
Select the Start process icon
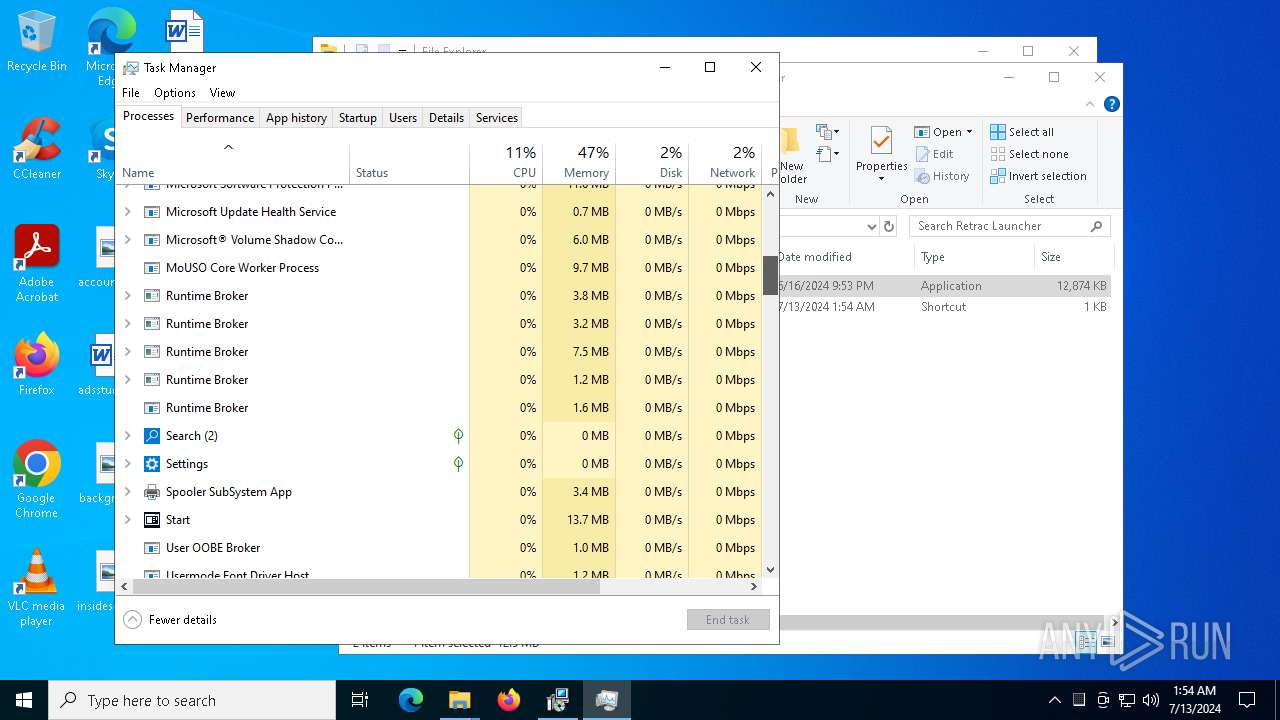(152, 520)
